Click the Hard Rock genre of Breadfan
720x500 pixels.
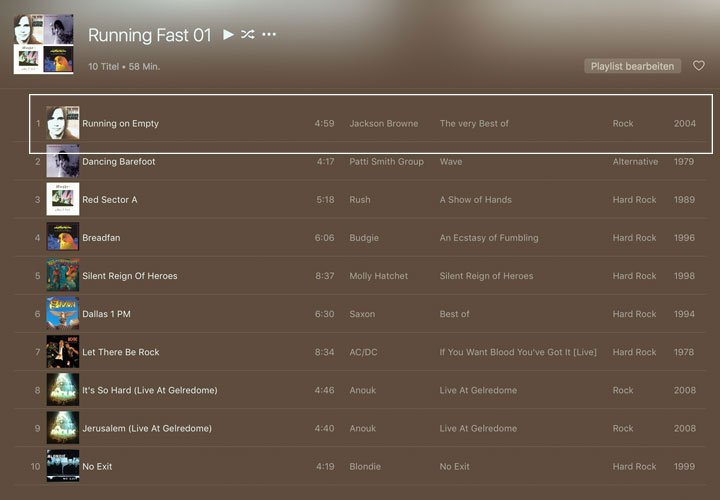(634, 238)
